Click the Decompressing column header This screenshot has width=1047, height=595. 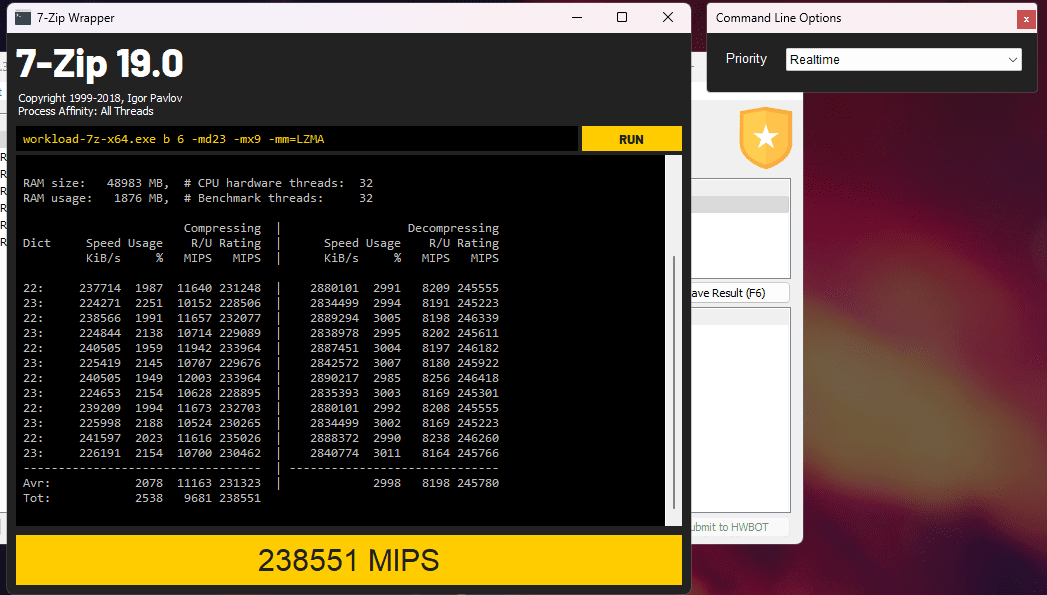[453, 228]
